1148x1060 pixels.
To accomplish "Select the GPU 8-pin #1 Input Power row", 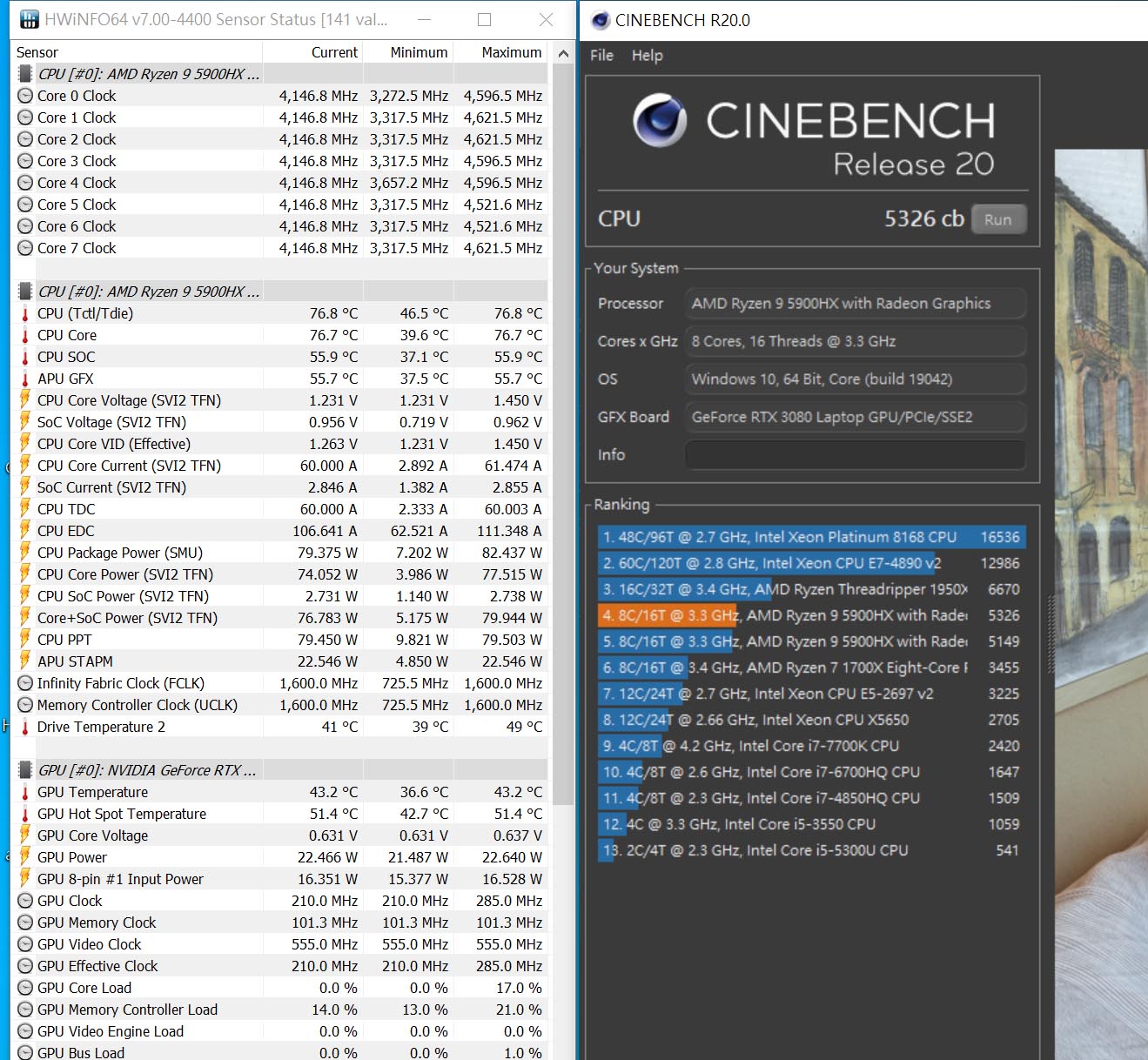I will coord(280,879).
